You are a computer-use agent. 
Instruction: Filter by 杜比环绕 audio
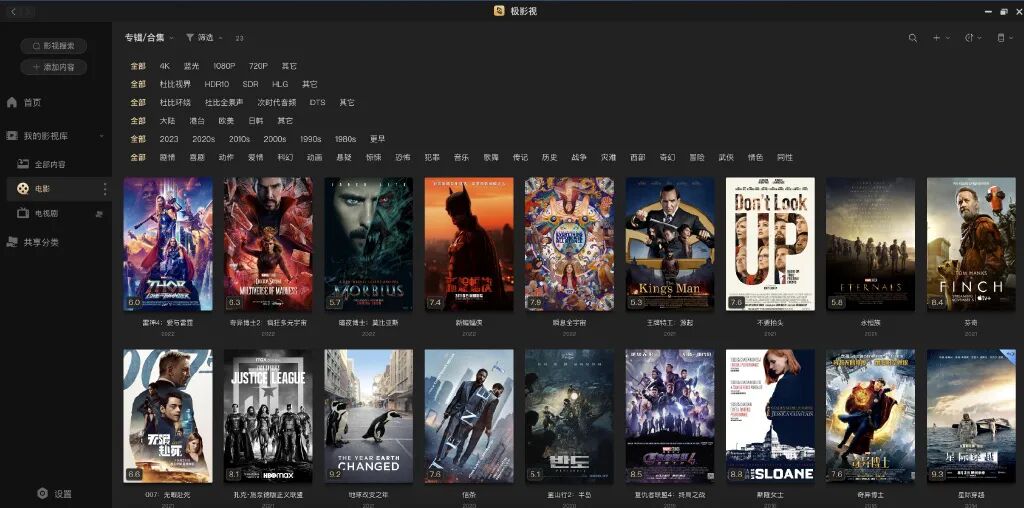click(x=175, y=103)
